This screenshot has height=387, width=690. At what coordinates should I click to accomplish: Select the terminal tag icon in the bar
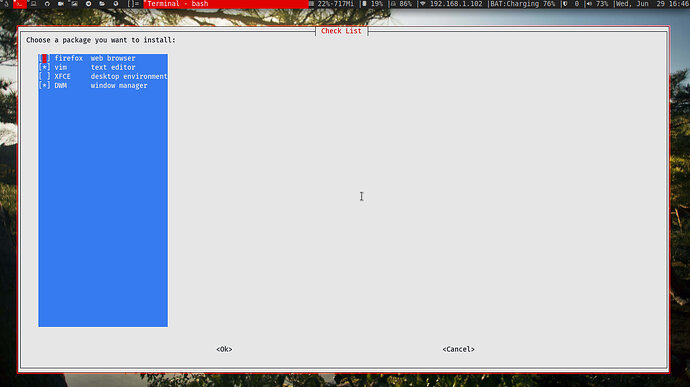click(x=20, y=4)
